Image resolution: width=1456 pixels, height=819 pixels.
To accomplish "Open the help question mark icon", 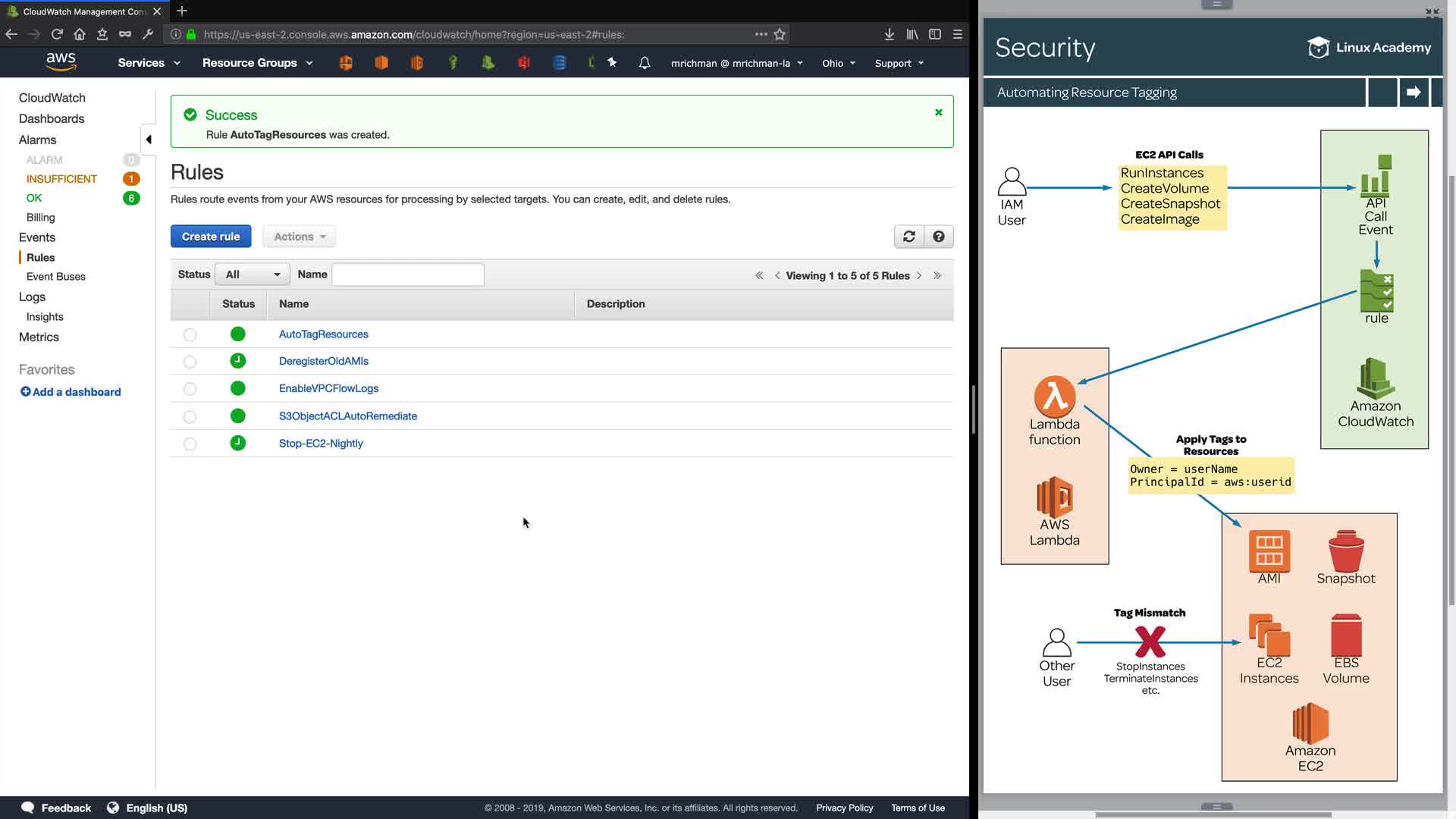I will pos(938,237).
